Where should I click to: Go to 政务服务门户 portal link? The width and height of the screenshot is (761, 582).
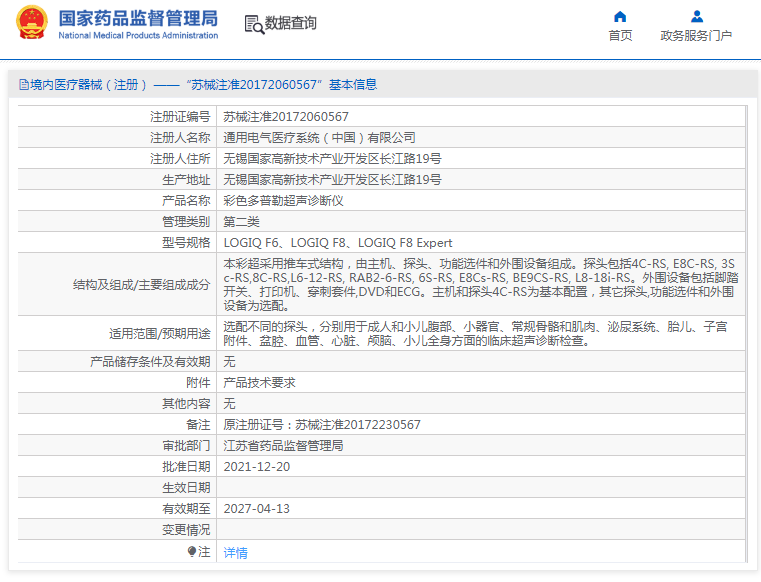pyautogui.click(x=696, y=36)
